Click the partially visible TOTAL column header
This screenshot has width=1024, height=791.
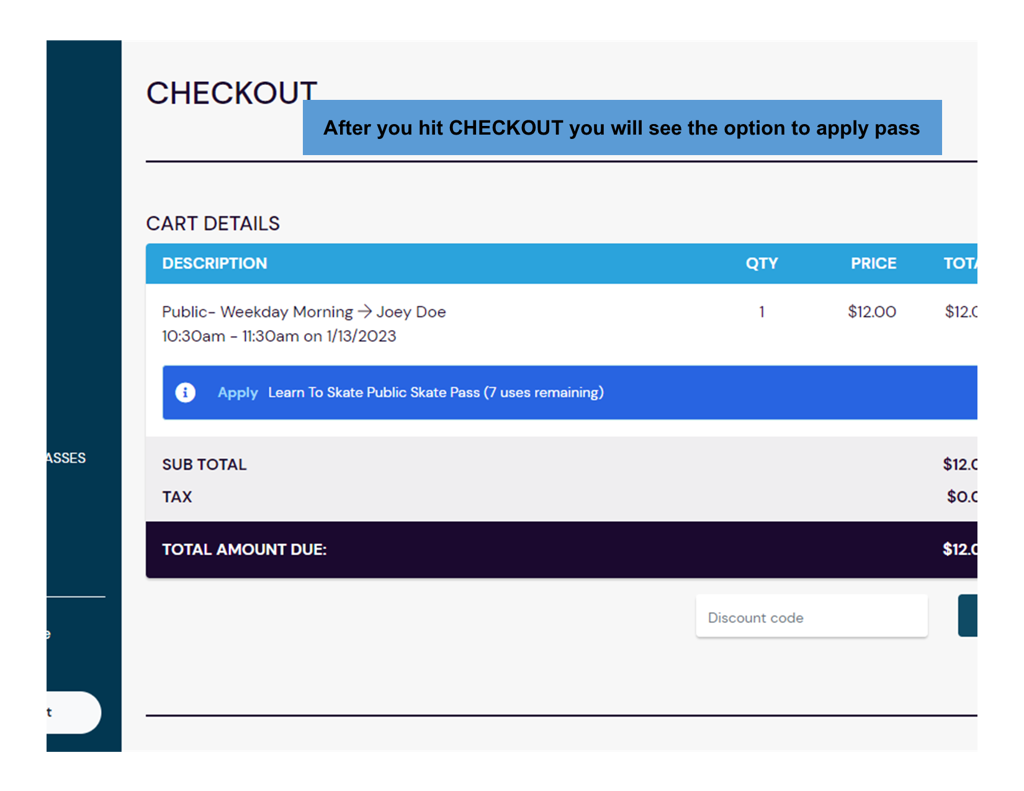coord(960,264)
